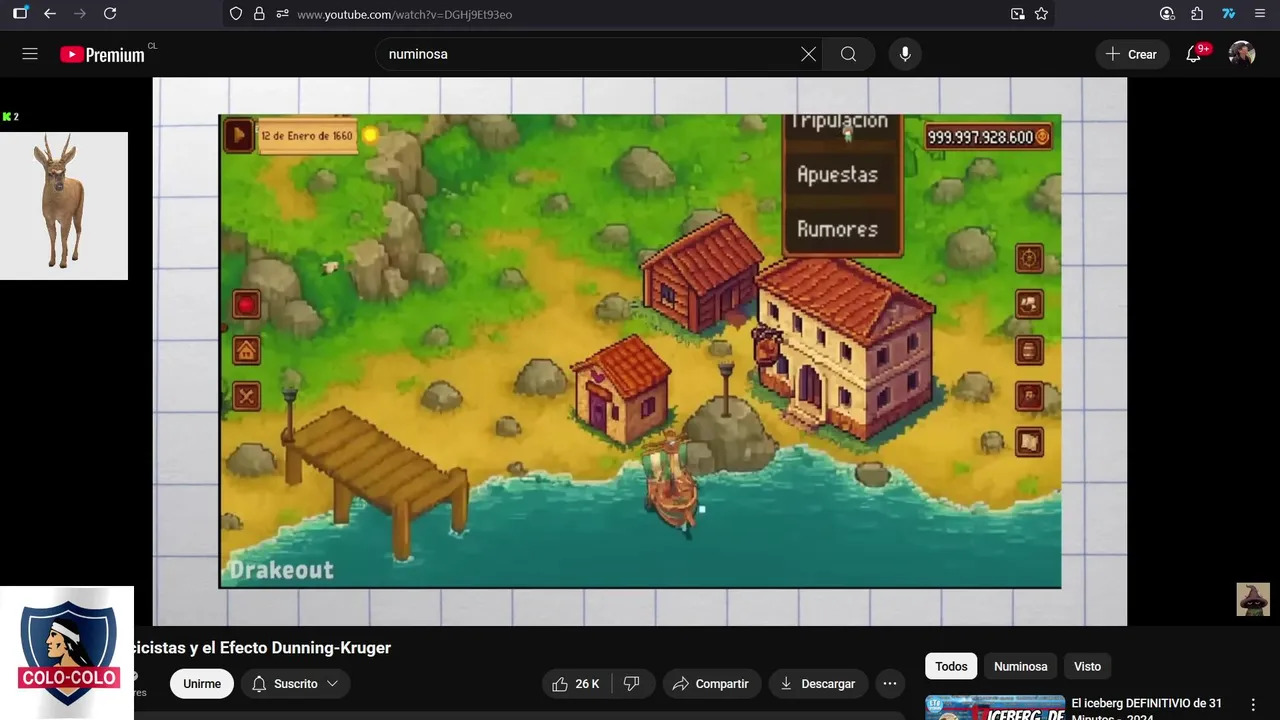Click the Drakeout text in video
Viewport: 1280px width, 720px height.
(281, 570)
